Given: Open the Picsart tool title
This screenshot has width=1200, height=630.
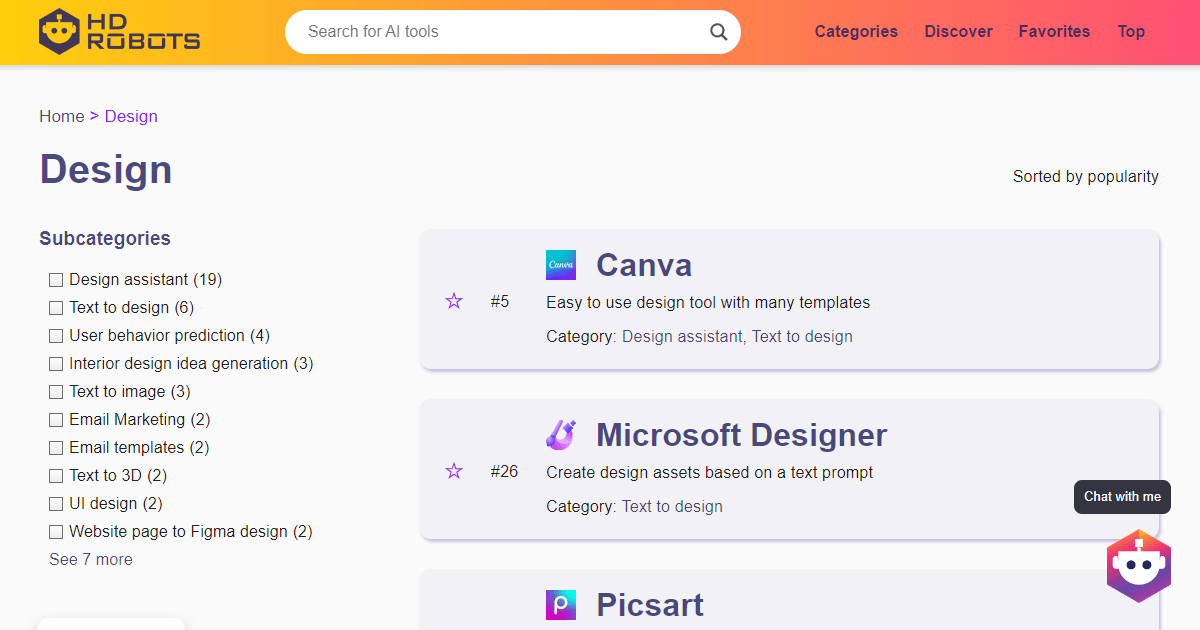Looking at the screenshot, I should pos(650,605).
